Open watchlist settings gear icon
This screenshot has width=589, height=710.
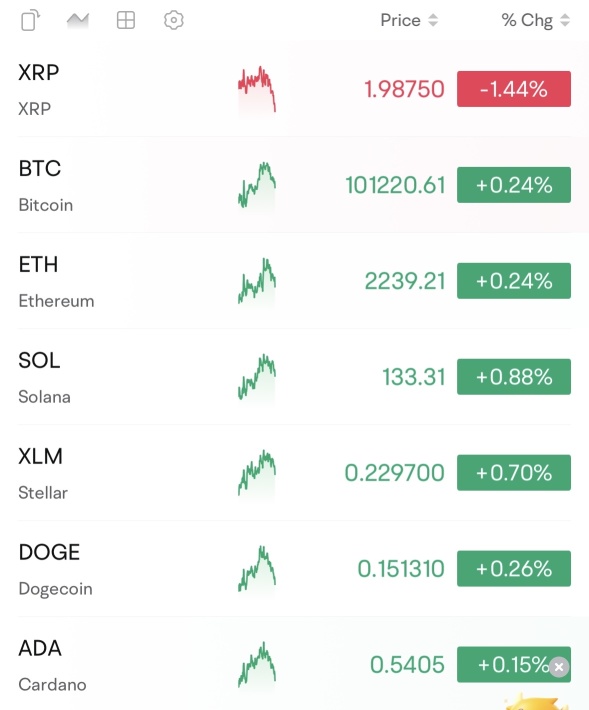[174, 20]
